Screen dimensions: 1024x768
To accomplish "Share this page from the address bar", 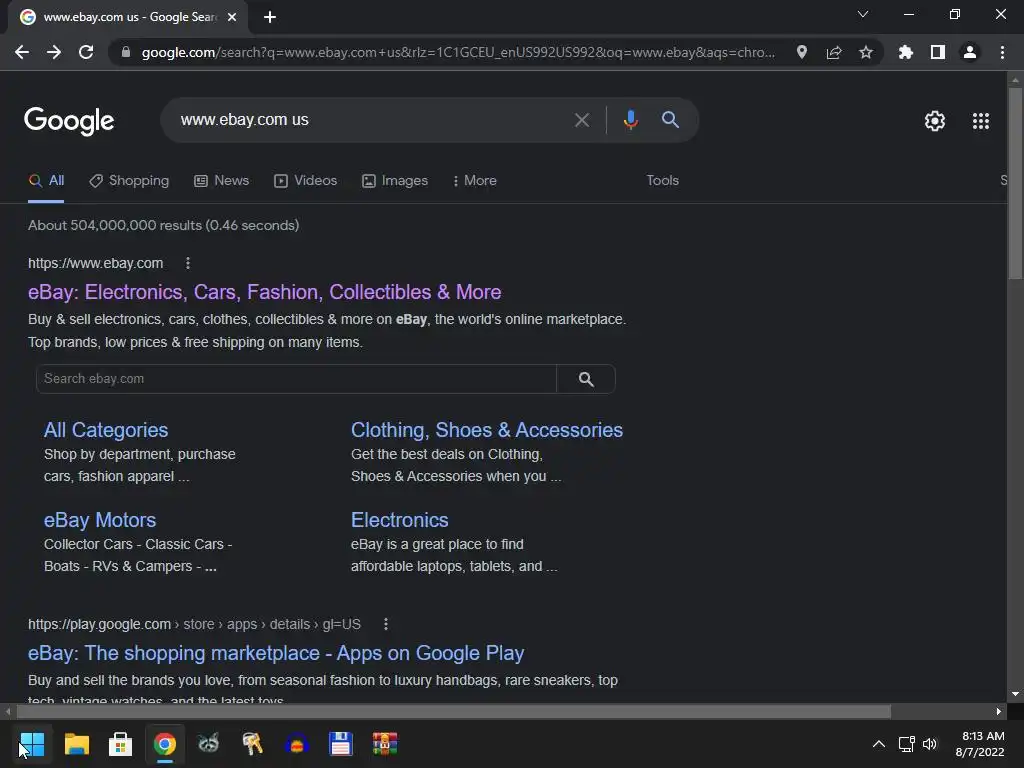I will point(834,52).
